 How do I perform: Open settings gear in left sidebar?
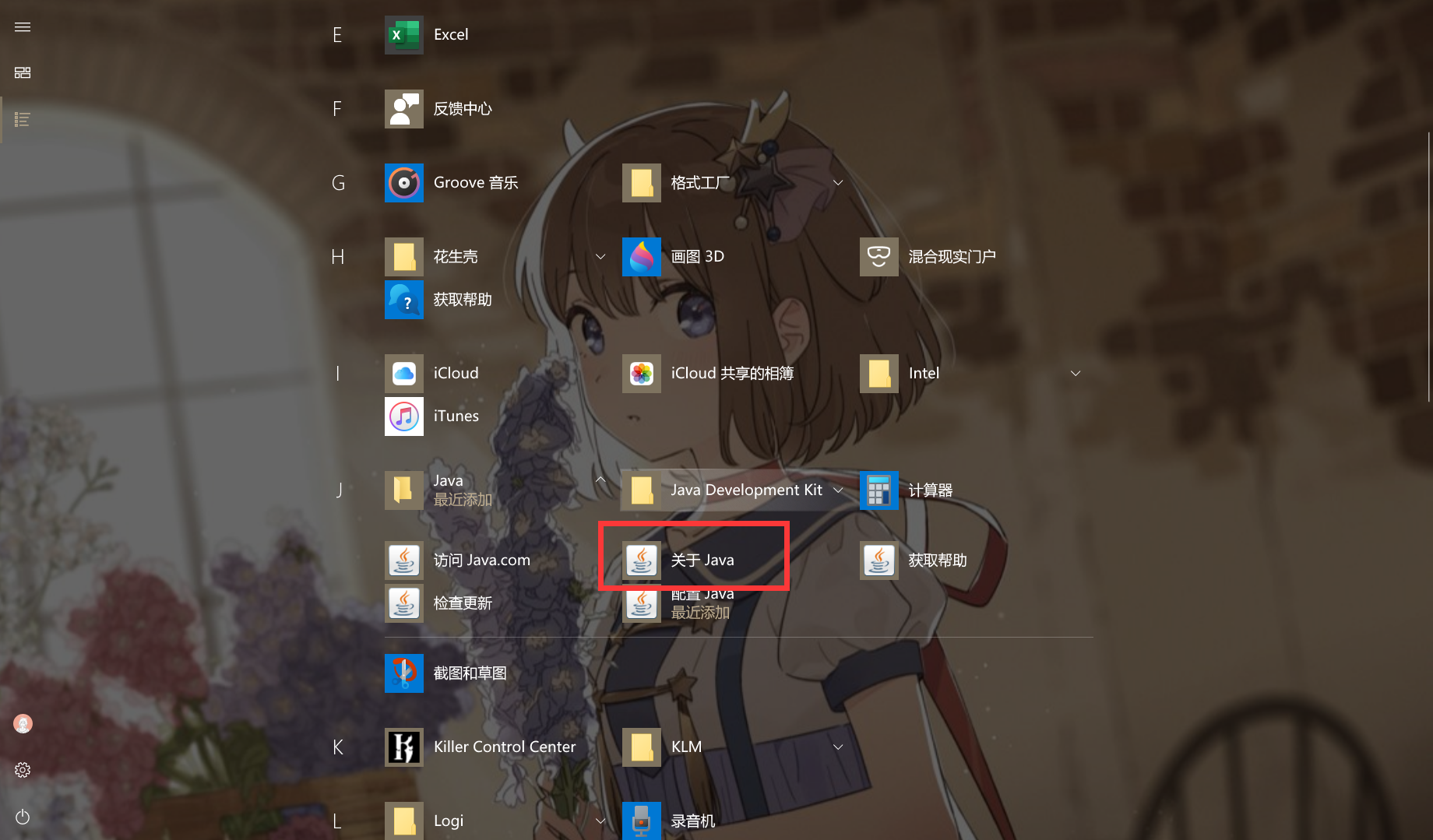click(x=23, y=770)
